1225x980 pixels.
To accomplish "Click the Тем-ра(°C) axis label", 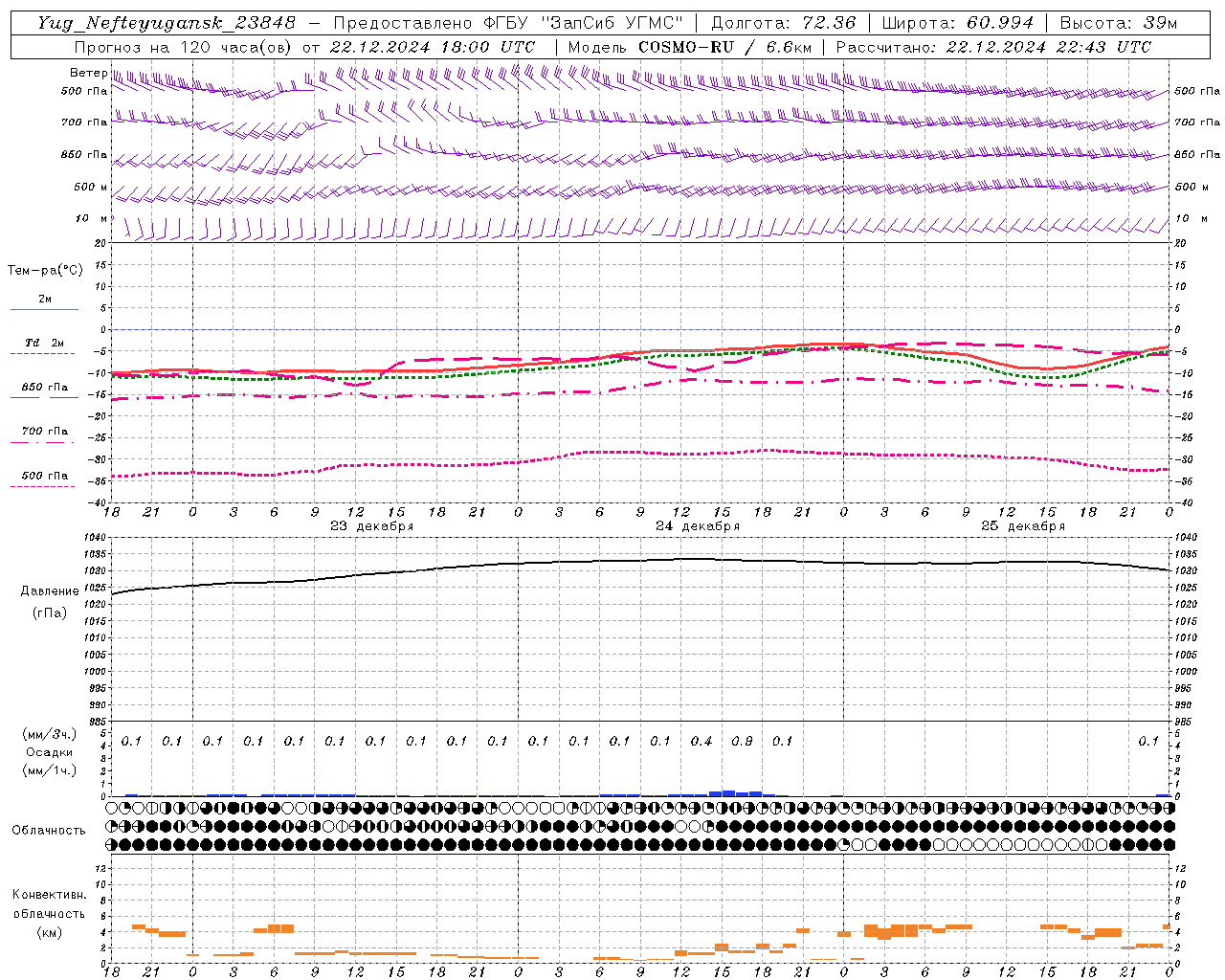I will [x=45, y=271].
